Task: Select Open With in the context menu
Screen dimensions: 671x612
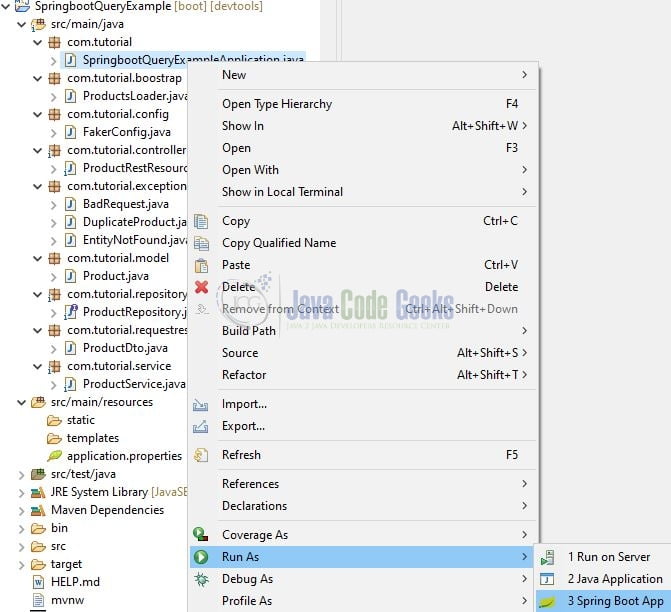Action: (x=364, y=170)
